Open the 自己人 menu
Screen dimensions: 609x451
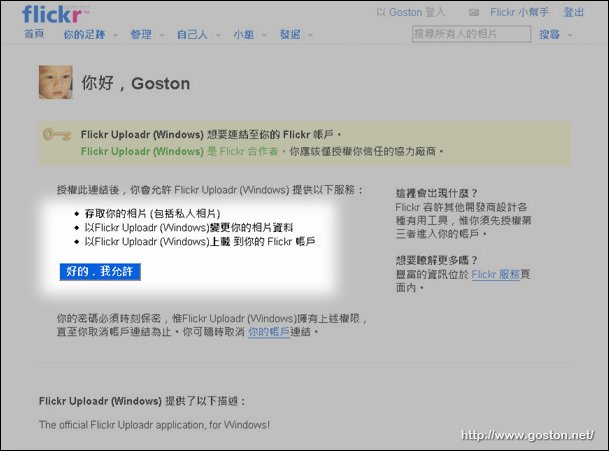(192, 35)
